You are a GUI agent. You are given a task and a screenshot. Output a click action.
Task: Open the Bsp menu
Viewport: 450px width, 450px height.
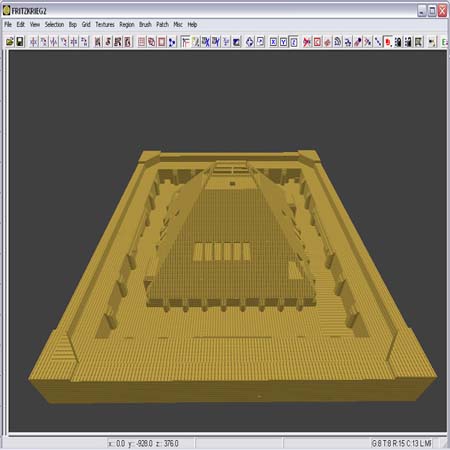pos(73,24)
